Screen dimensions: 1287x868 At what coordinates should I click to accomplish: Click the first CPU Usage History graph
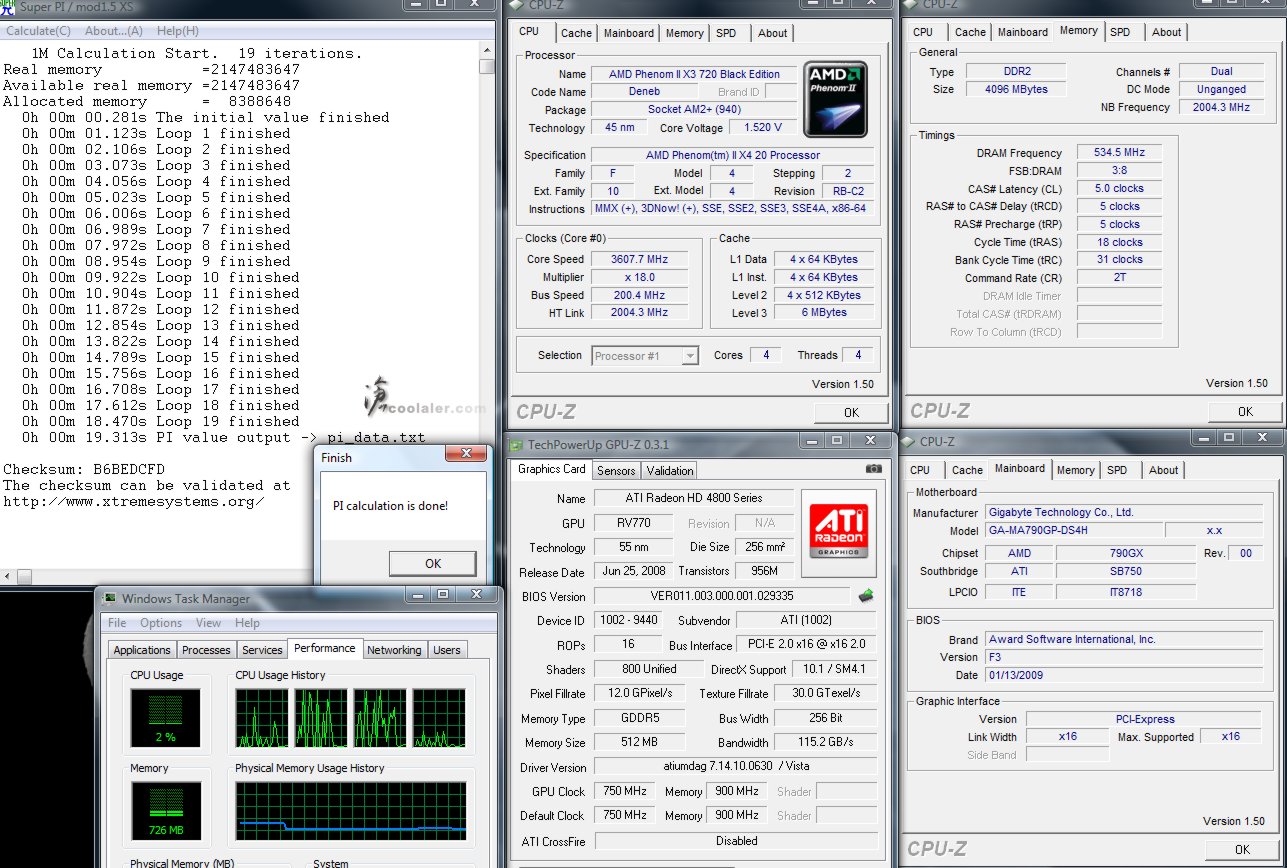click(x=262, y=718)
